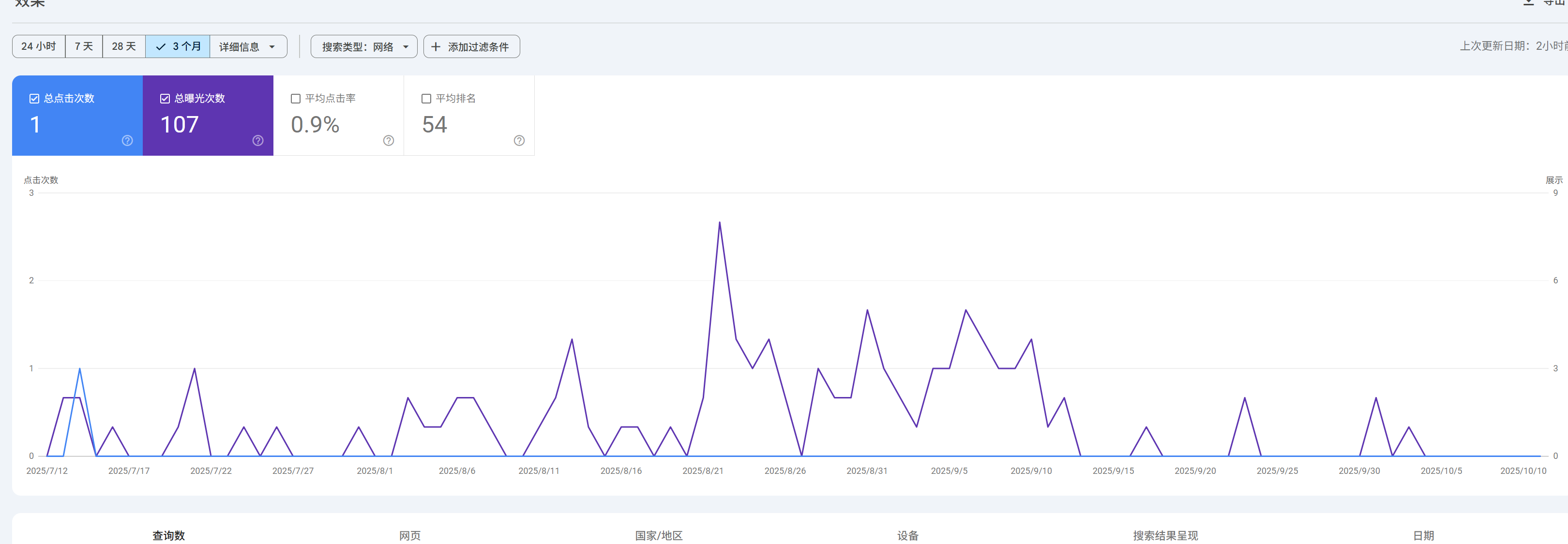The width and height of the screenshot is (1568, 544).
Task: Select the 7 天 date range
Action: click(x=84, y=47)
